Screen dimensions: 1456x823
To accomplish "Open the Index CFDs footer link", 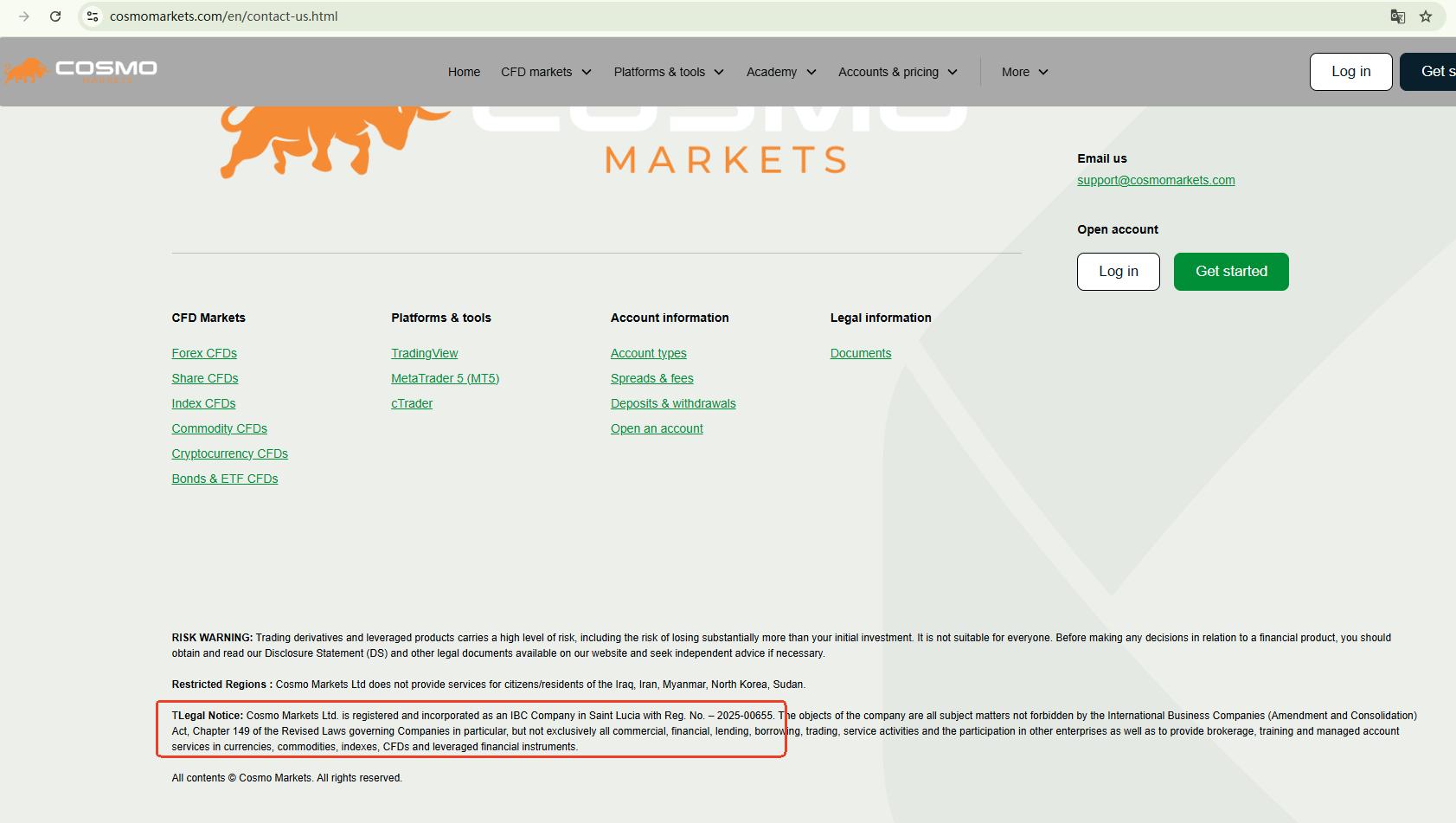I will (x=203, y=403).
